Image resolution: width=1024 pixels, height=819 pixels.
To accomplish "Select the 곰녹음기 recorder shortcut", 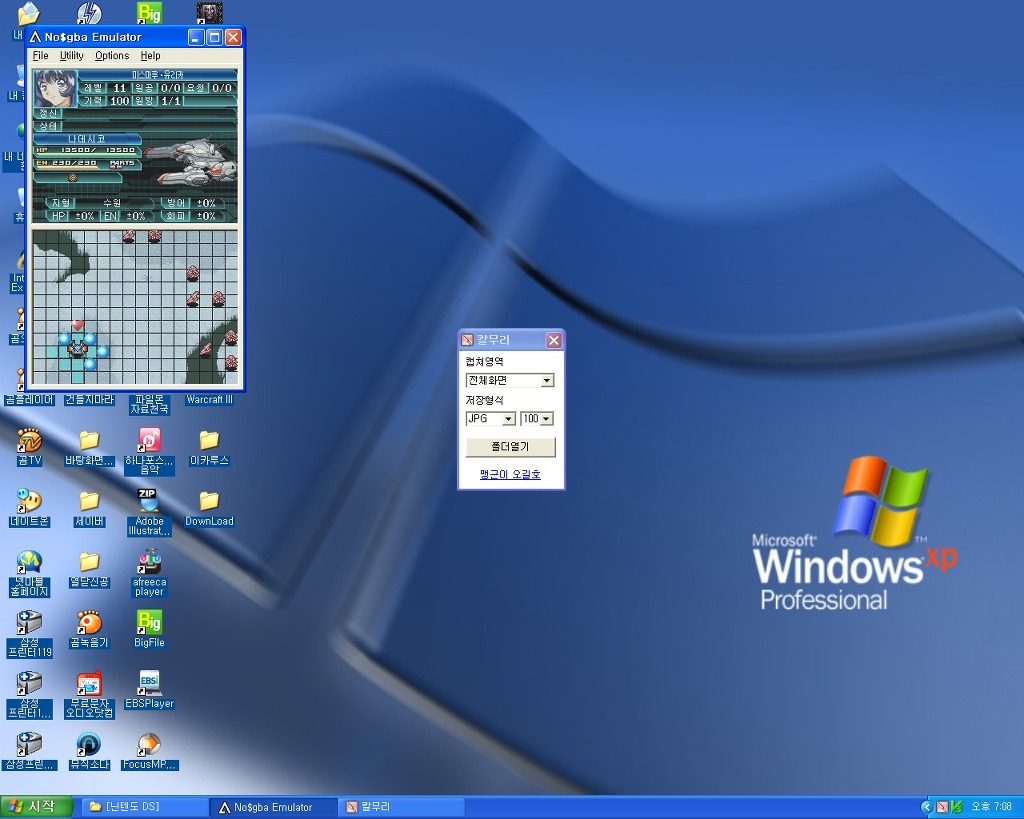I will [x=89, y=623].
